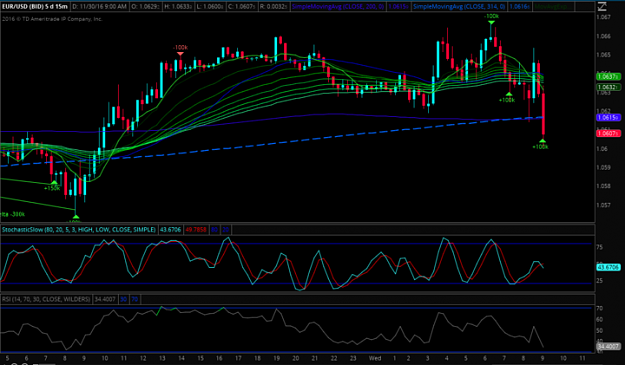Click the chart scale icon at top right
The width and height of the screenshot is (625, 365).
click(601, 6)
